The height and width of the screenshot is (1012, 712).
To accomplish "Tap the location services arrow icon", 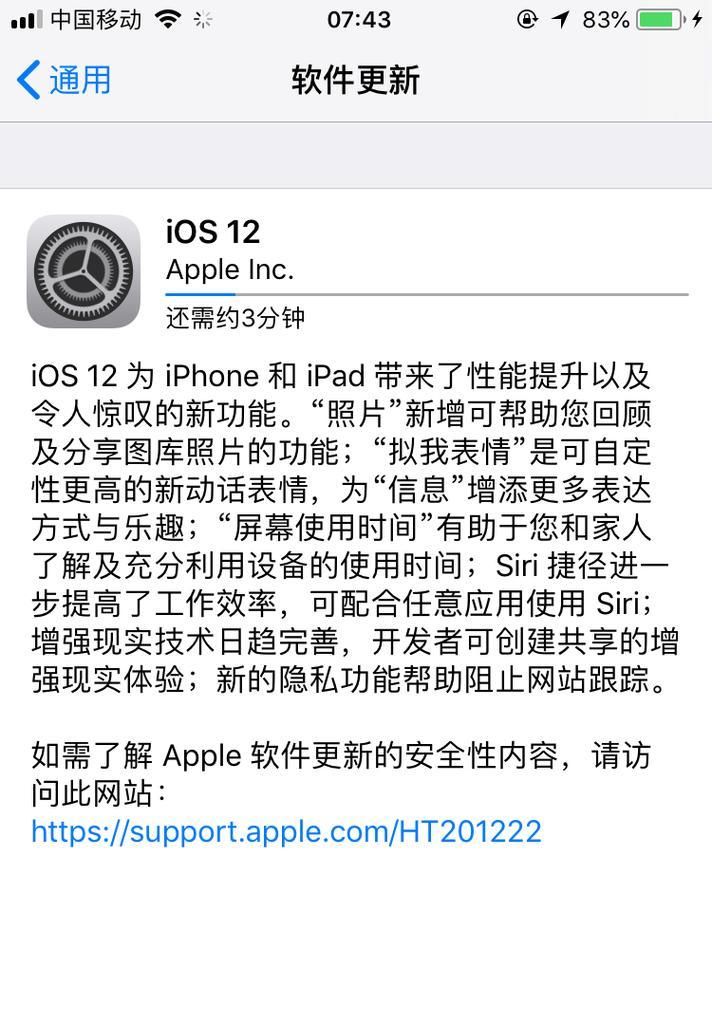I will coord(560,19).
